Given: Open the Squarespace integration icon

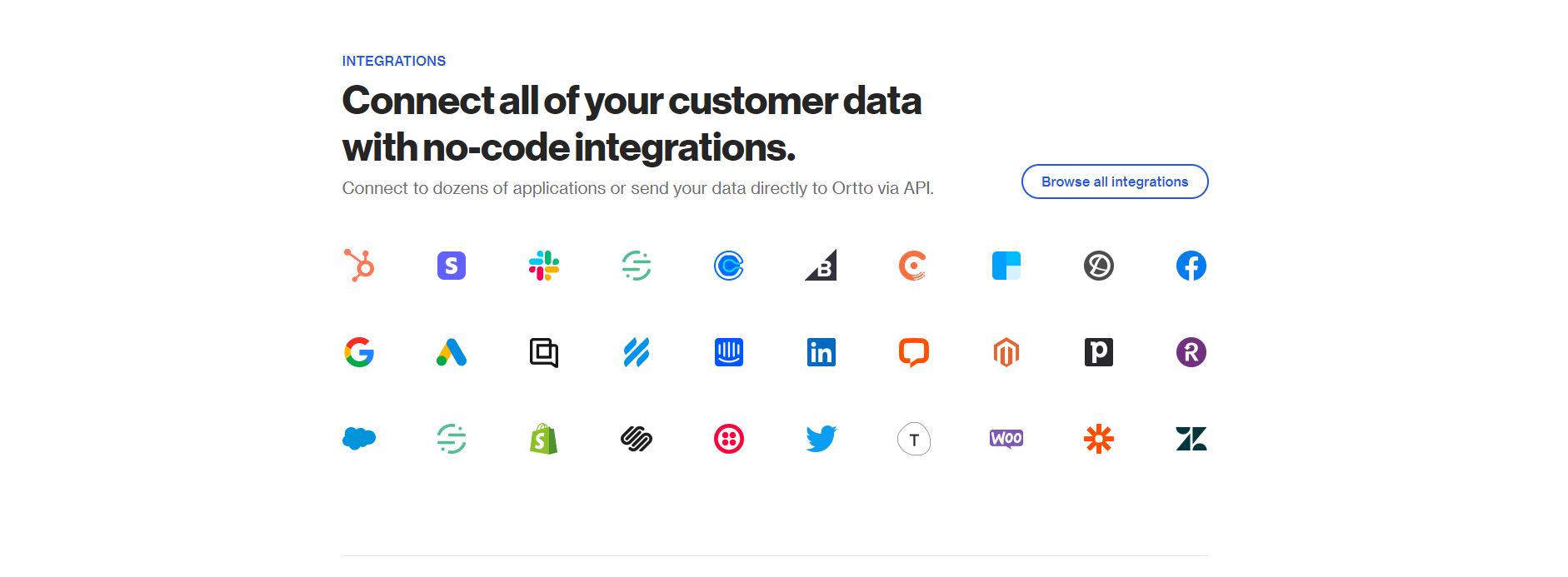Looking at the screenshot, I should (637, 439).
